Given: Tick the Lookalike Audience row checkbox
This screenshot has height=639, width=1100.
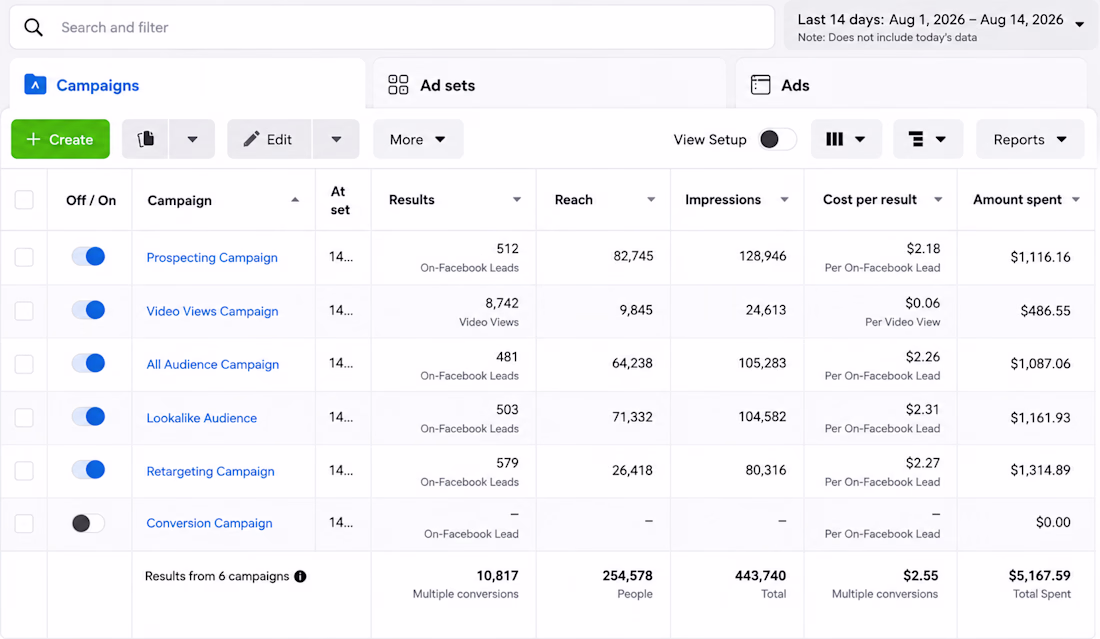Looking at the screenshot, I should [24, 417].
